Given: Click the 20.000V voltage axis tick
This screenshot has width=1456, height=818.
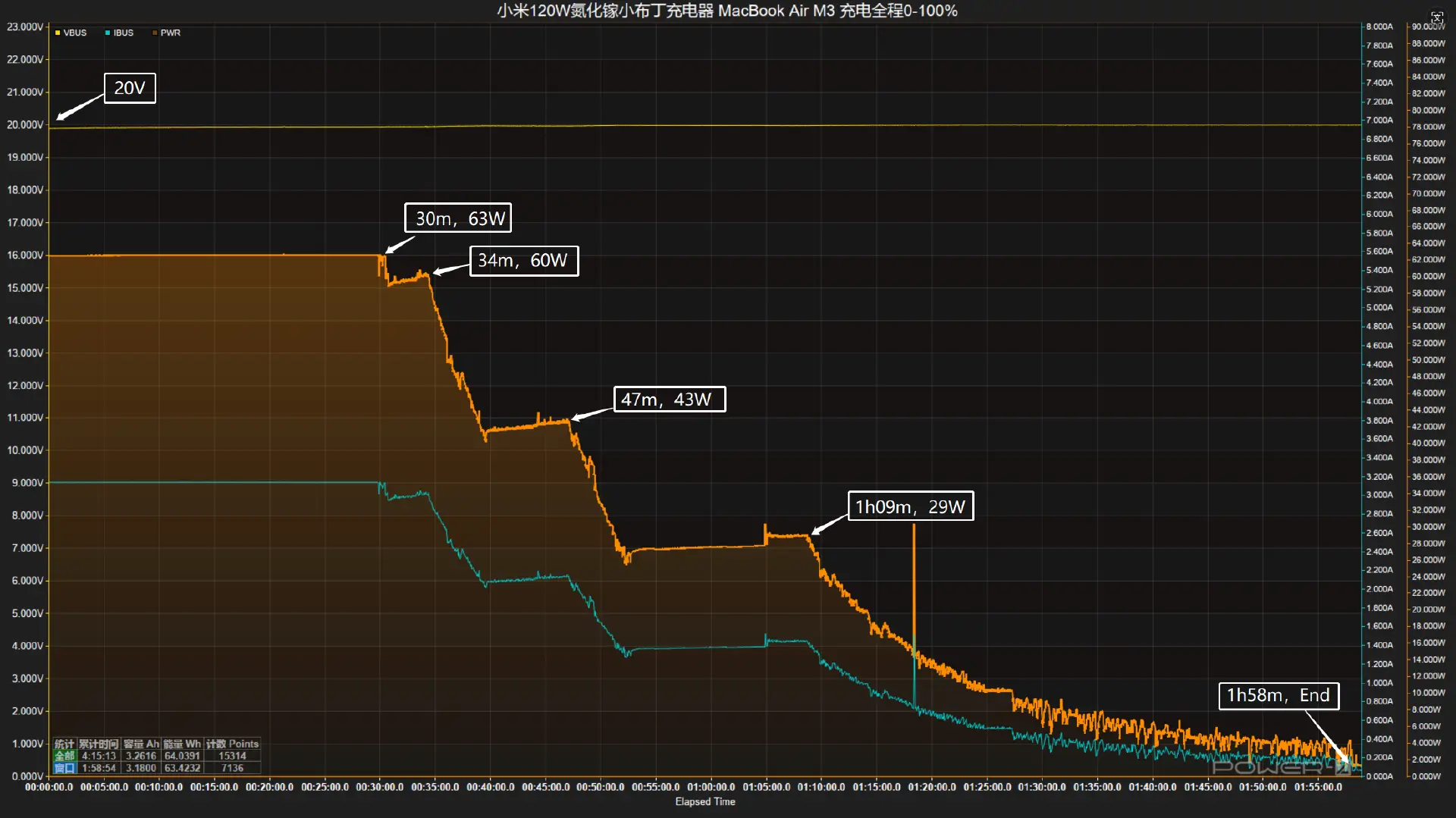Looking at the screenshot, I should 25,124.
